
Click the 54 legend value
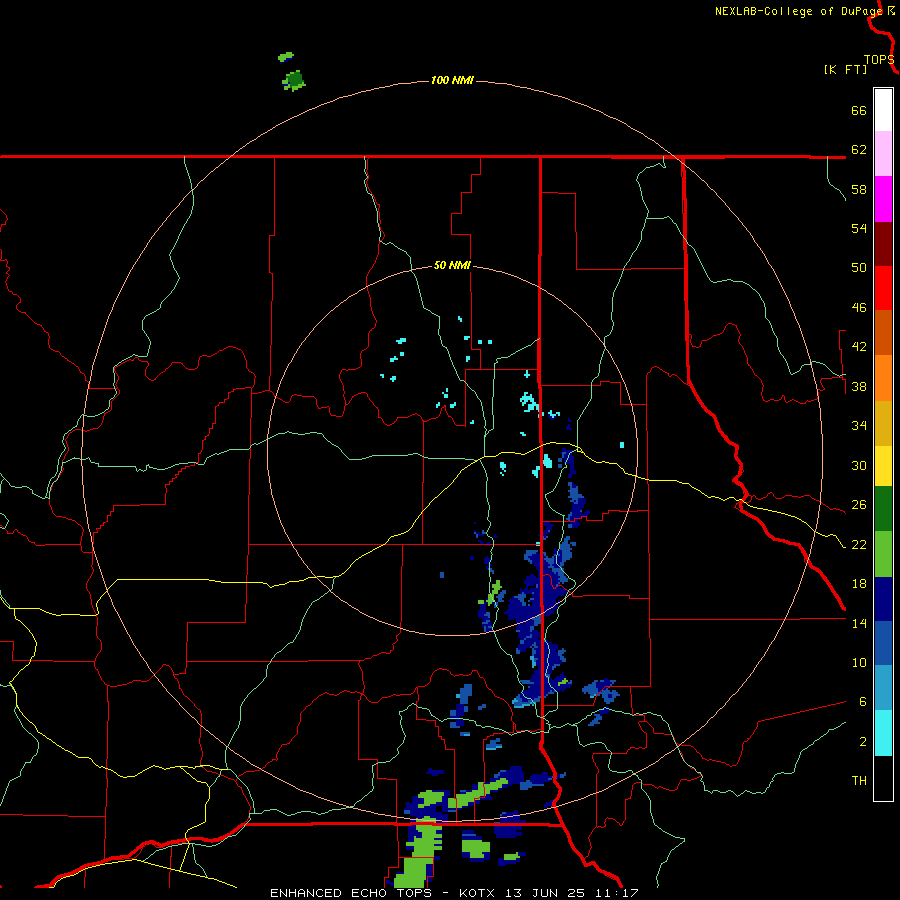click(x=859, y=228)
